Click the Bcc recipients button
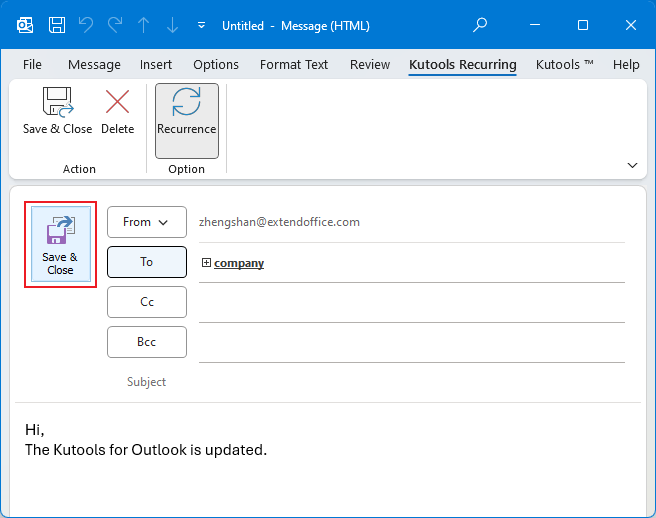The width and height of the screenshot is (656, 518). point(147,342)
